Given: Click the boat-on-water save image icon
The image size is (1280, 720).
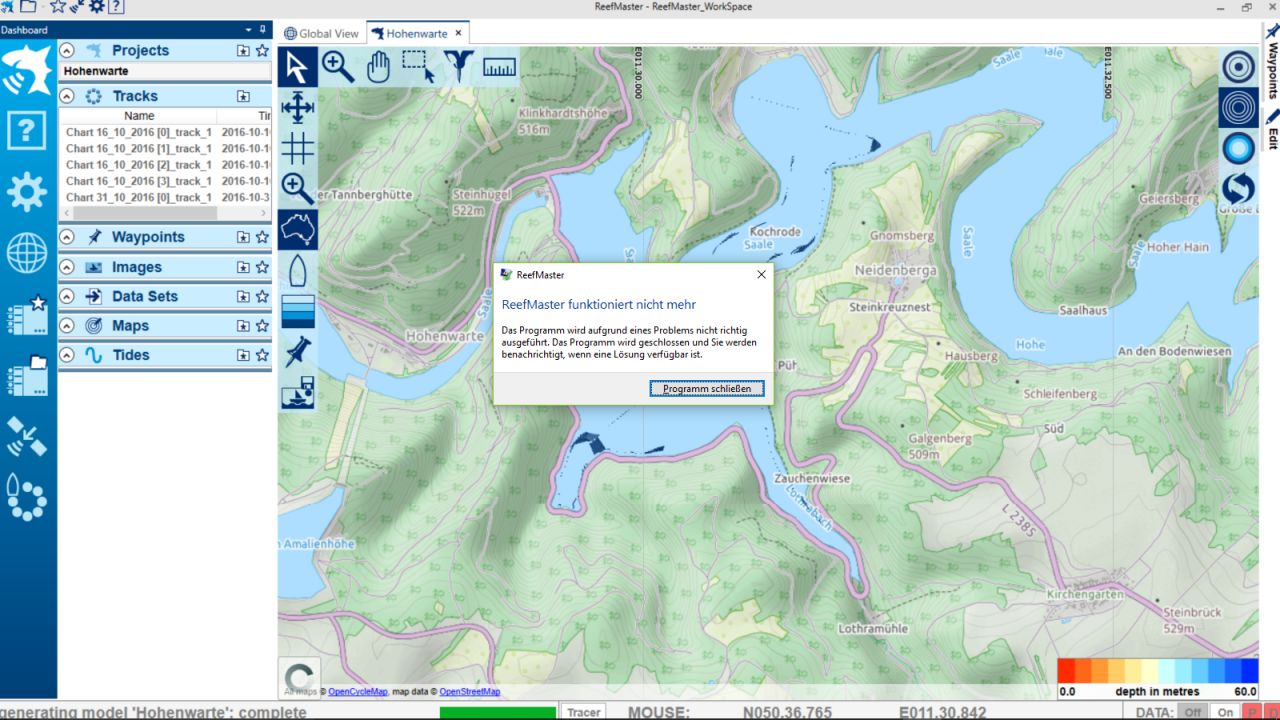Looking at the screenshot, I should coord(297,392).
